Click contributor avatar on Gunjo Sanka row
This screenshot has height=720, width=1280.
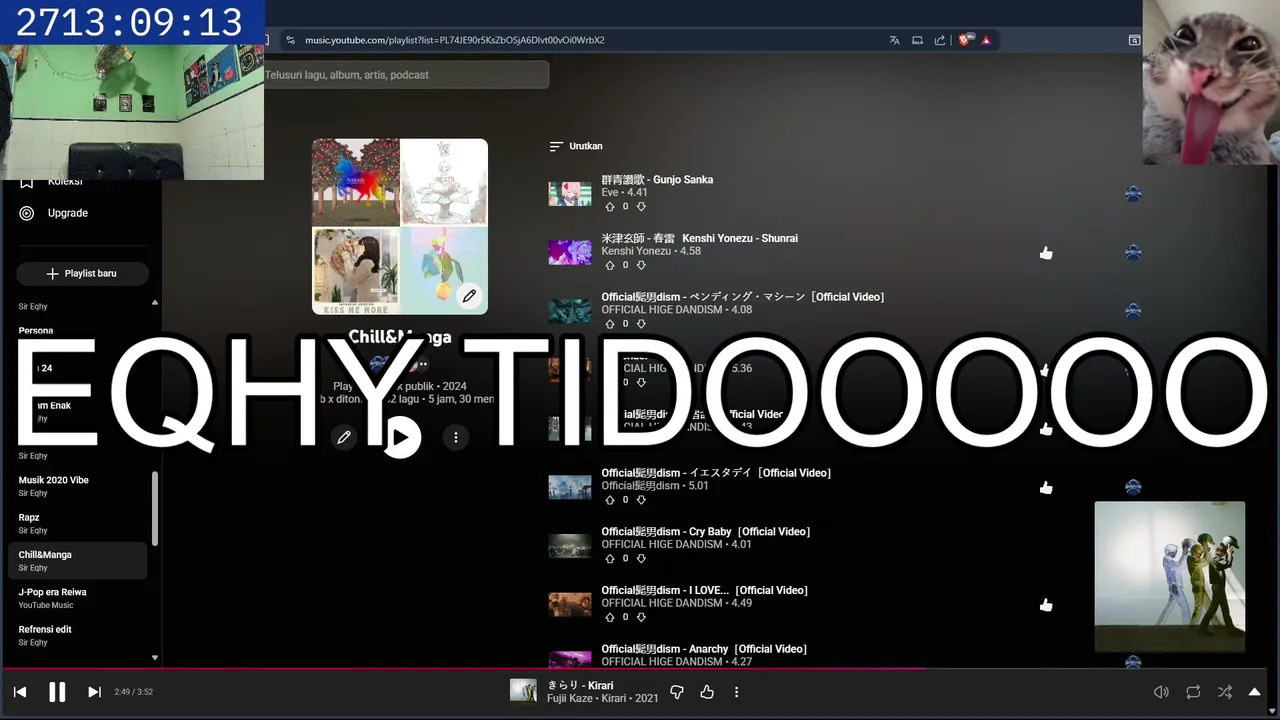pyautogui.click(x=1133, y=194)
